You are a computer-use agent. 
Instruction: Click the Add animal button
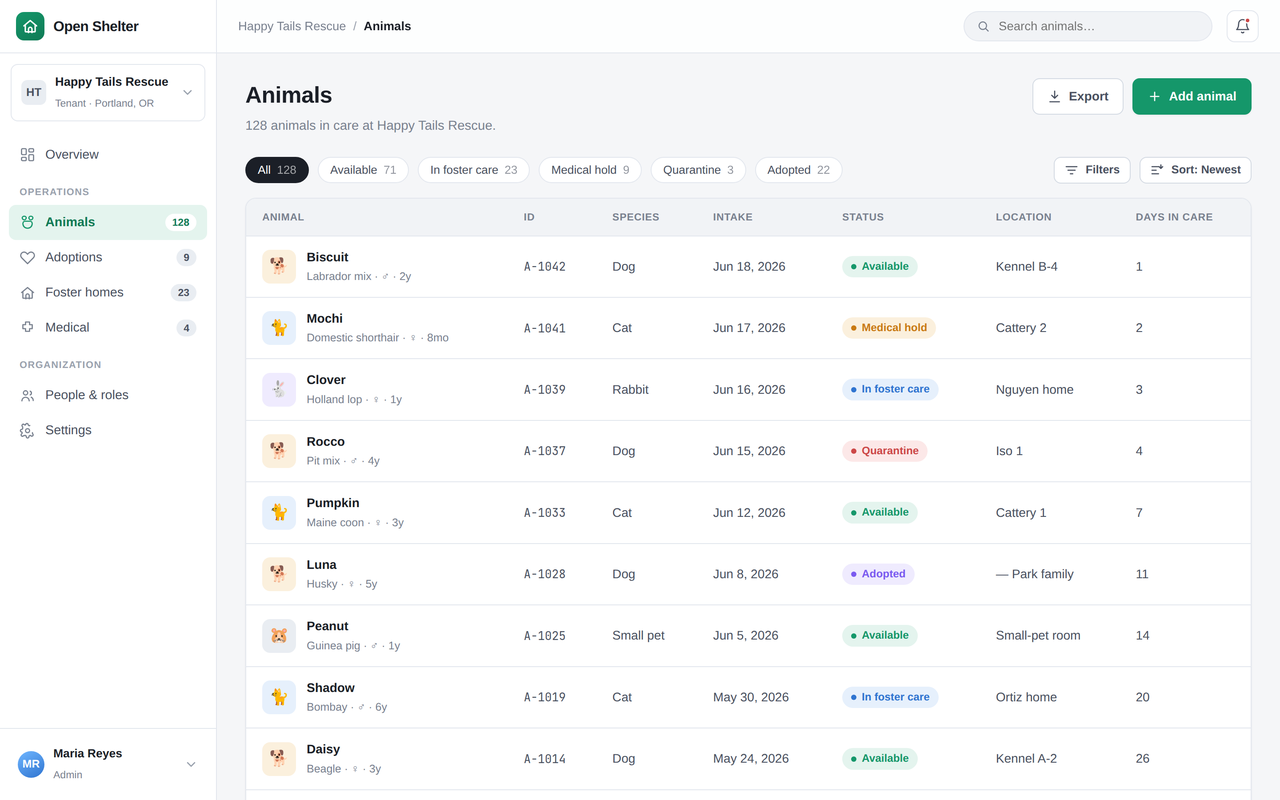click(1192, 96)
